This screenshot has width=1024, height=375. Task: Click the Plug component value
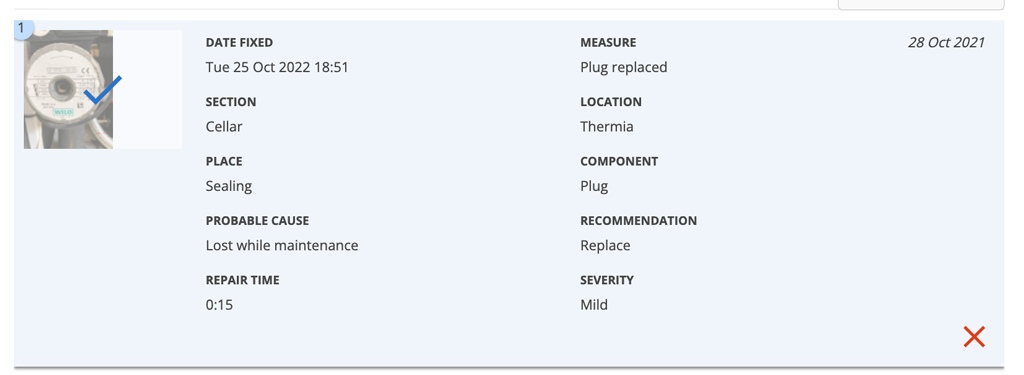coord(594,186)
